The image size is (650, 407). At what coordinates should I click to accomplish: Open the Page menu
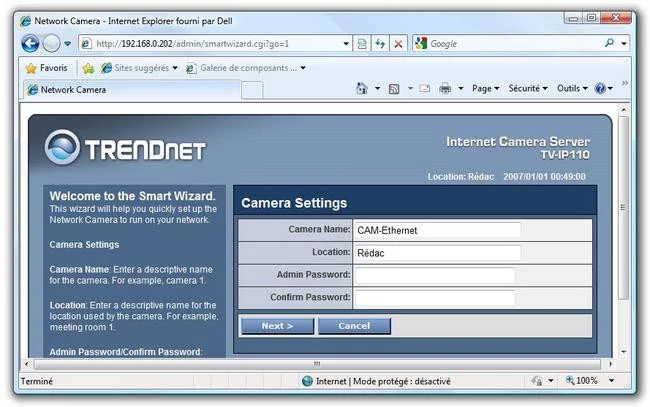tap(485, 88)
